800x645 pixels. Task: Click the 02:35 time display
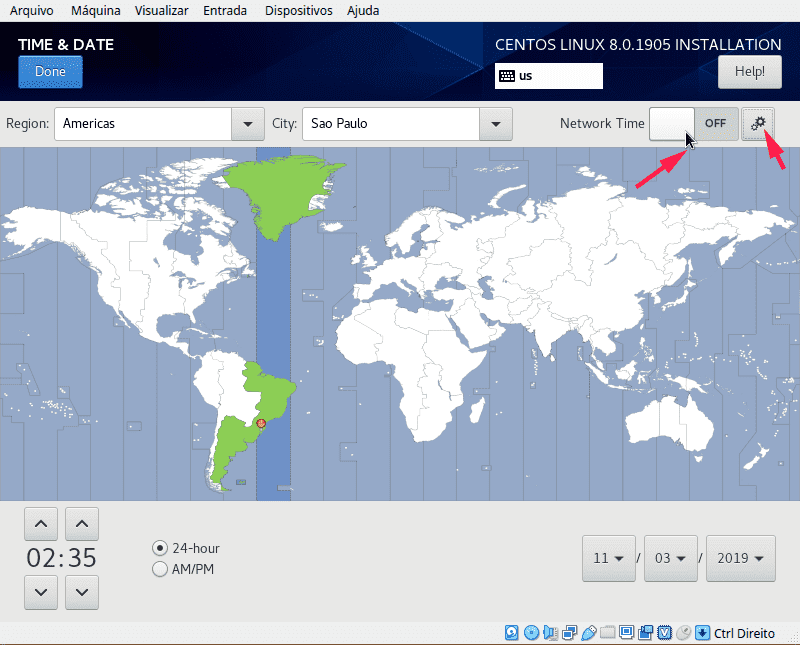(61, 558)
